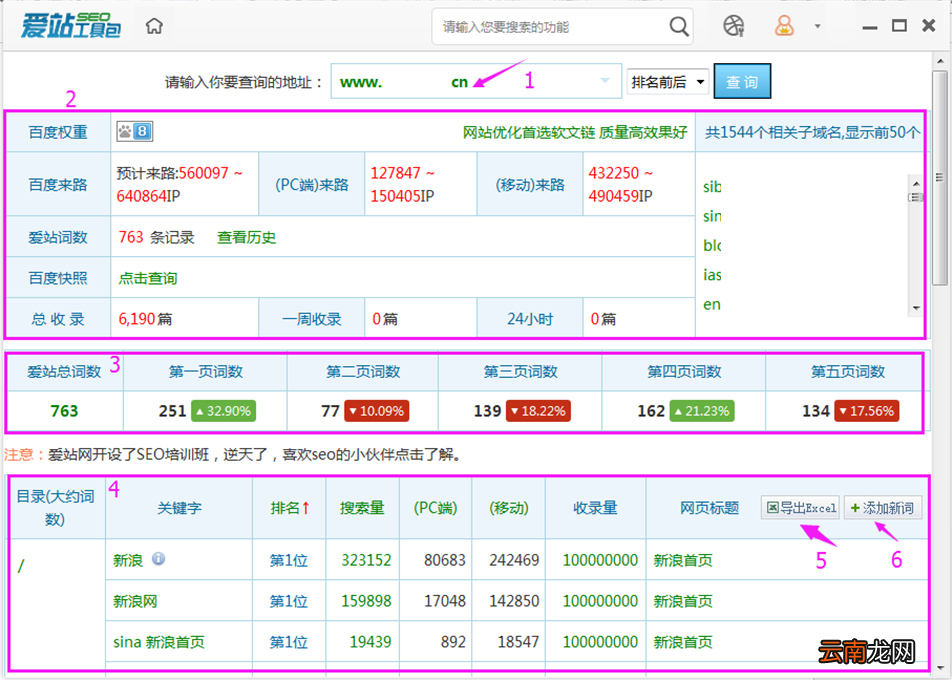The height and width of the screenshot is (680, 952).
Task: Click the 17.56% fifth page badge
Action: click(866, 411)
